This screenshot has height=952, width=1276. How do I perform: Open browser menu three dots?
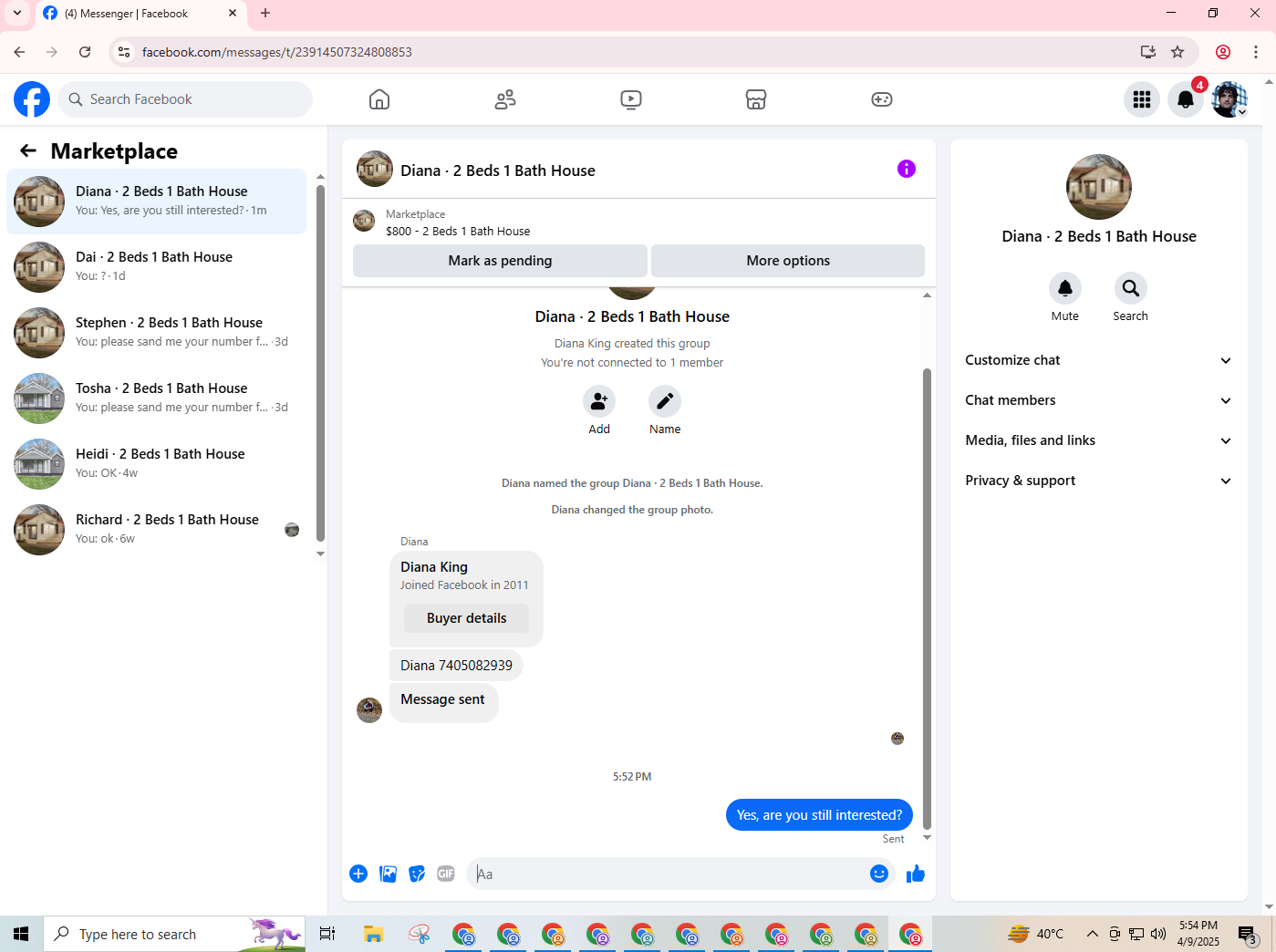coord(1256,52)
